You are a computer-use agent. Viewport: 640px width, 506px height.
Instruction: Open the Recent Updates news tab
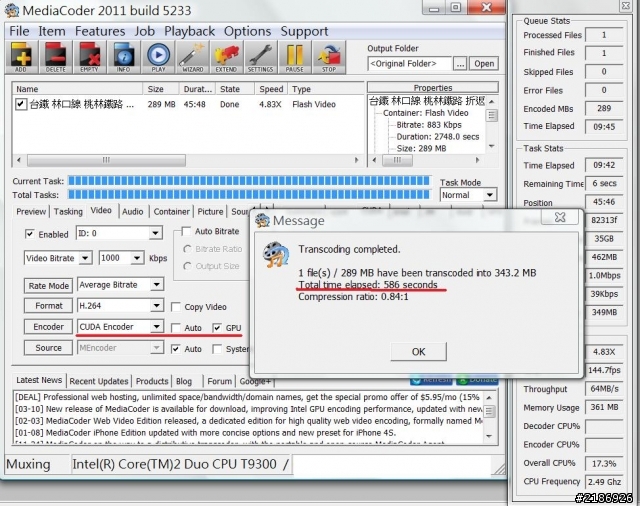coord(99,381)
